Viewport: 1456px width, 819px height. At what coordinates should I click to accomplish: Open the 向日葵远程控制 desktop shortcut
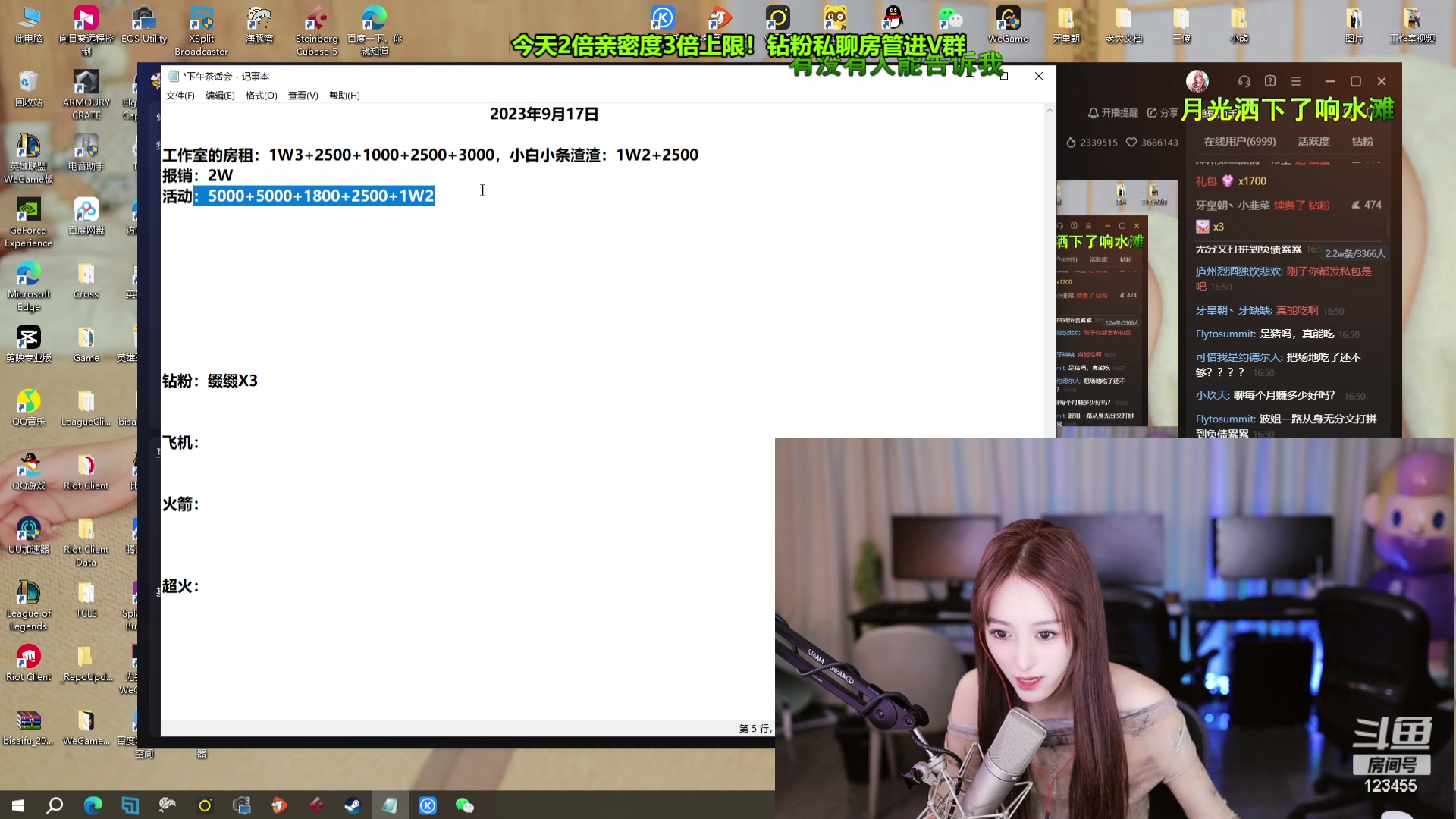86,31
